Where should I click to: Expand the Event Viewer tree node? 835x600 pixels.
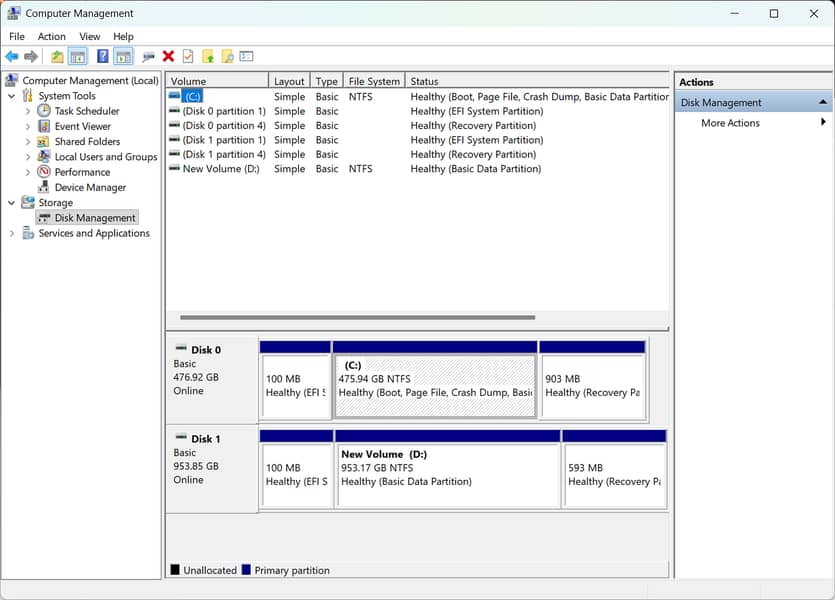[x=28, y=126]
